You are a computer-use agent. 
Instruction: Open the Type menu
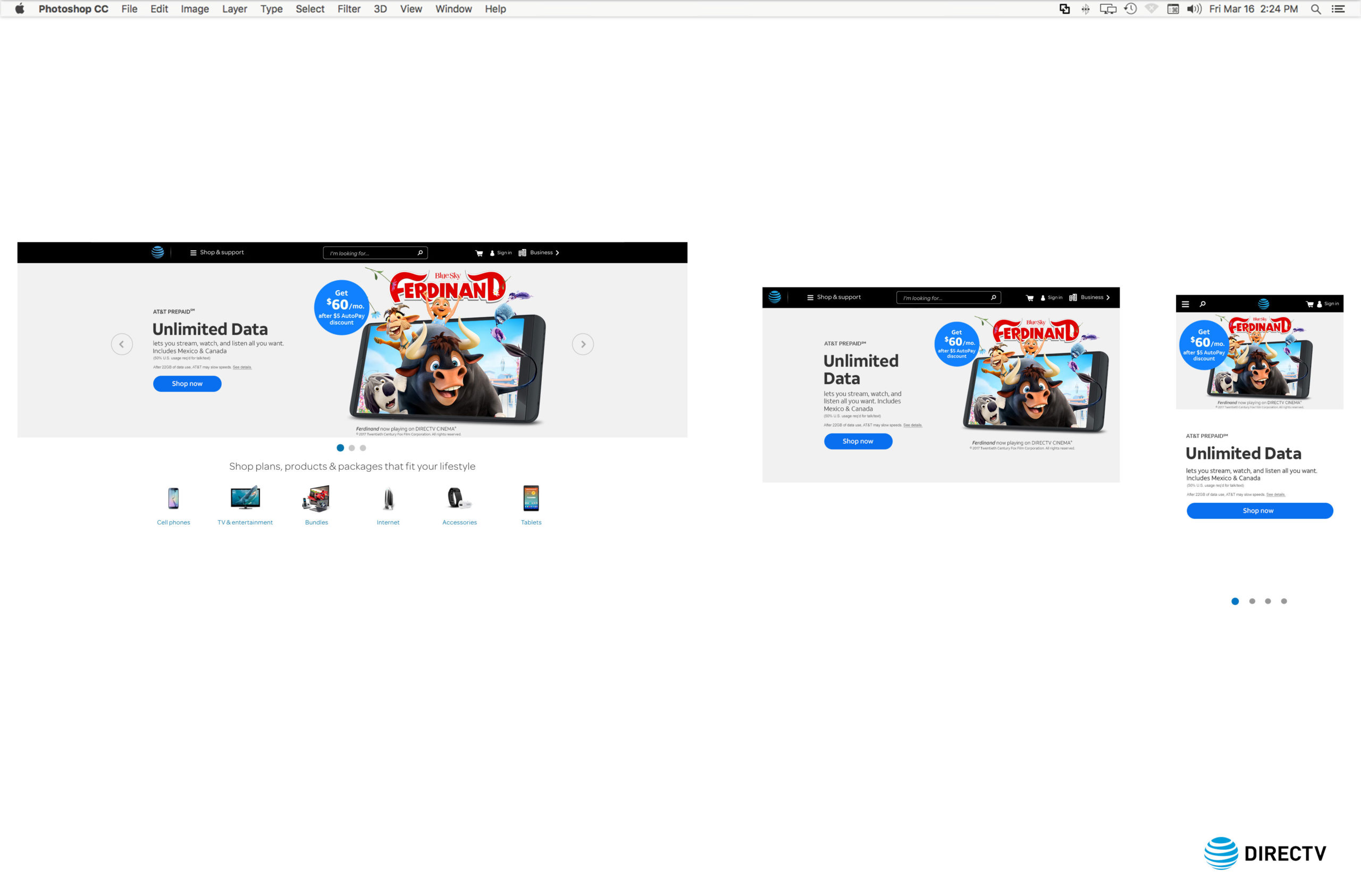271,9
